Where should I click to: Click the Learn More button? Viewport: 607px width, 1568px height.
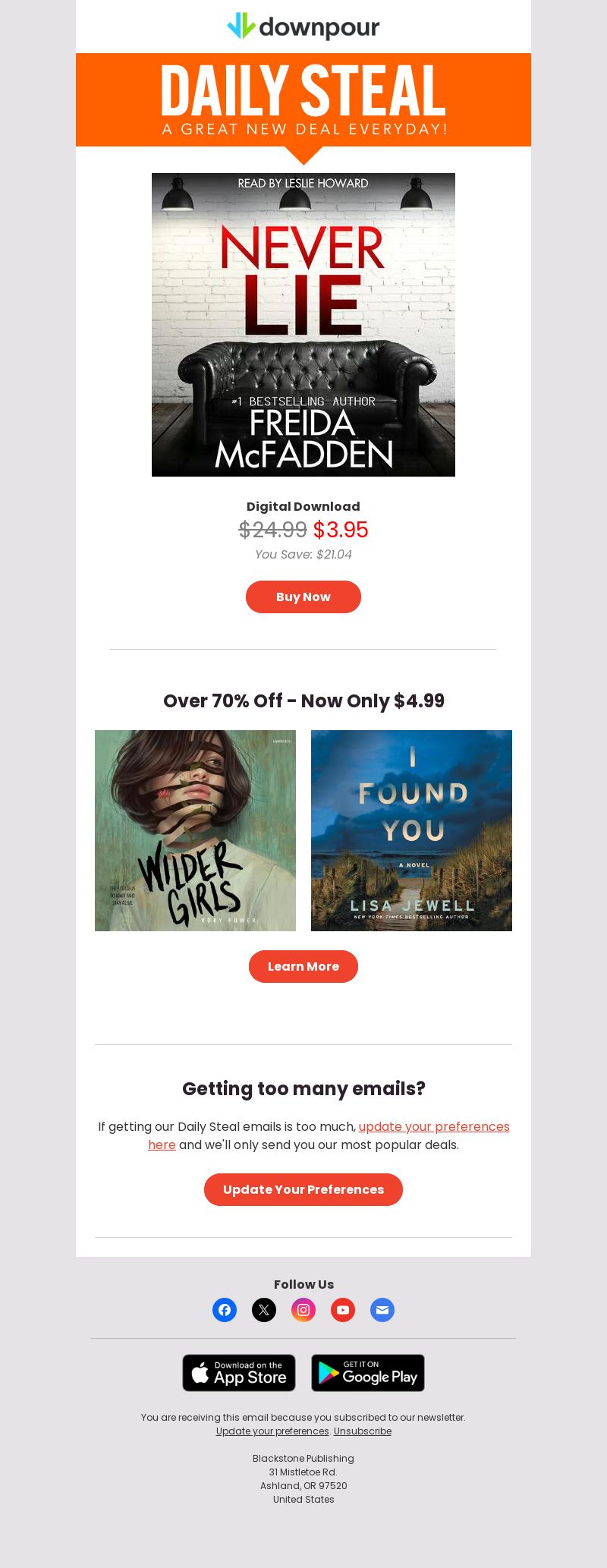[303, 966]
